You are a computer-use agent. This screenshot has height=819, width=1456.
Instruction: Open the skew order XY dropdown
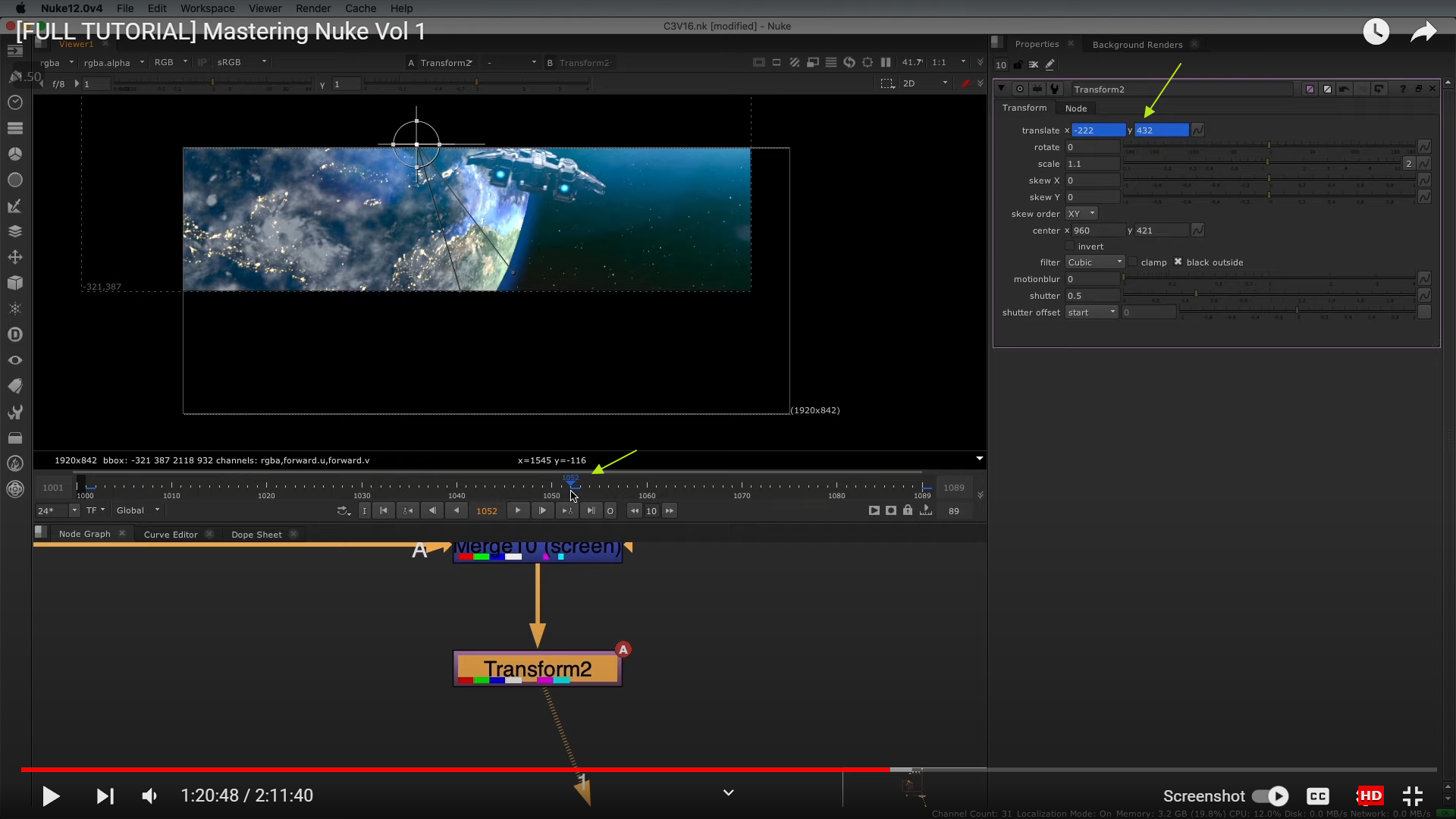pyautogui.click(x=1081, y=214)
